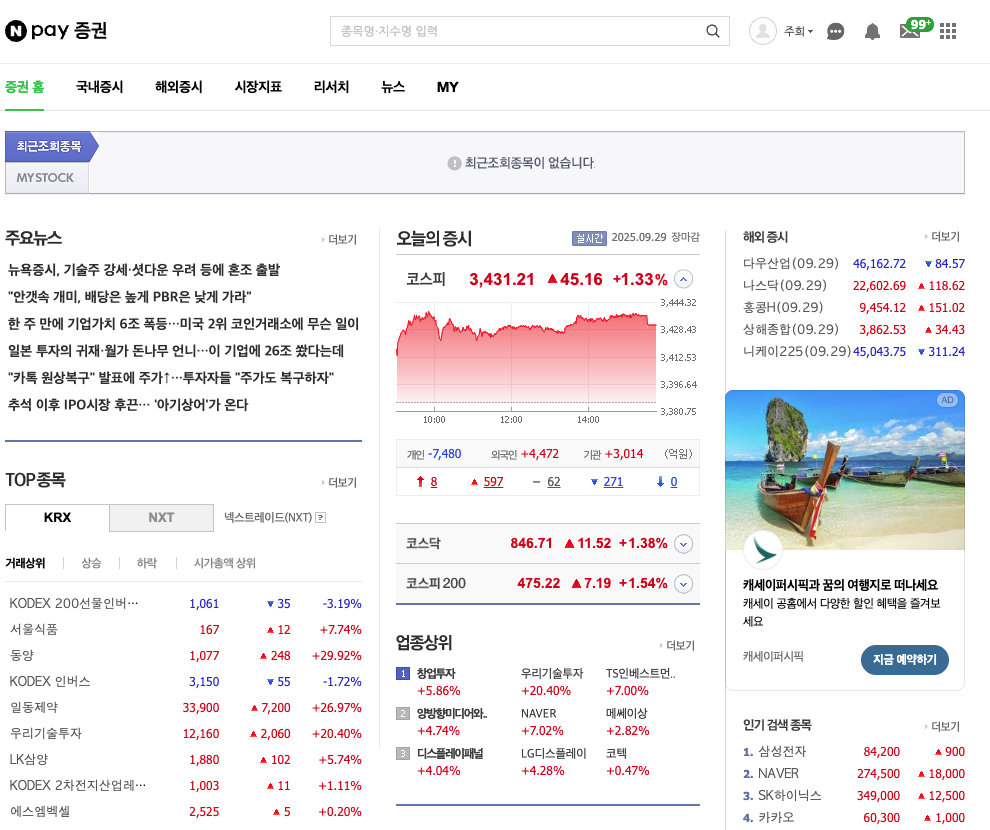
Task: Open the 국내증시 menu
Action: (99, 87)
